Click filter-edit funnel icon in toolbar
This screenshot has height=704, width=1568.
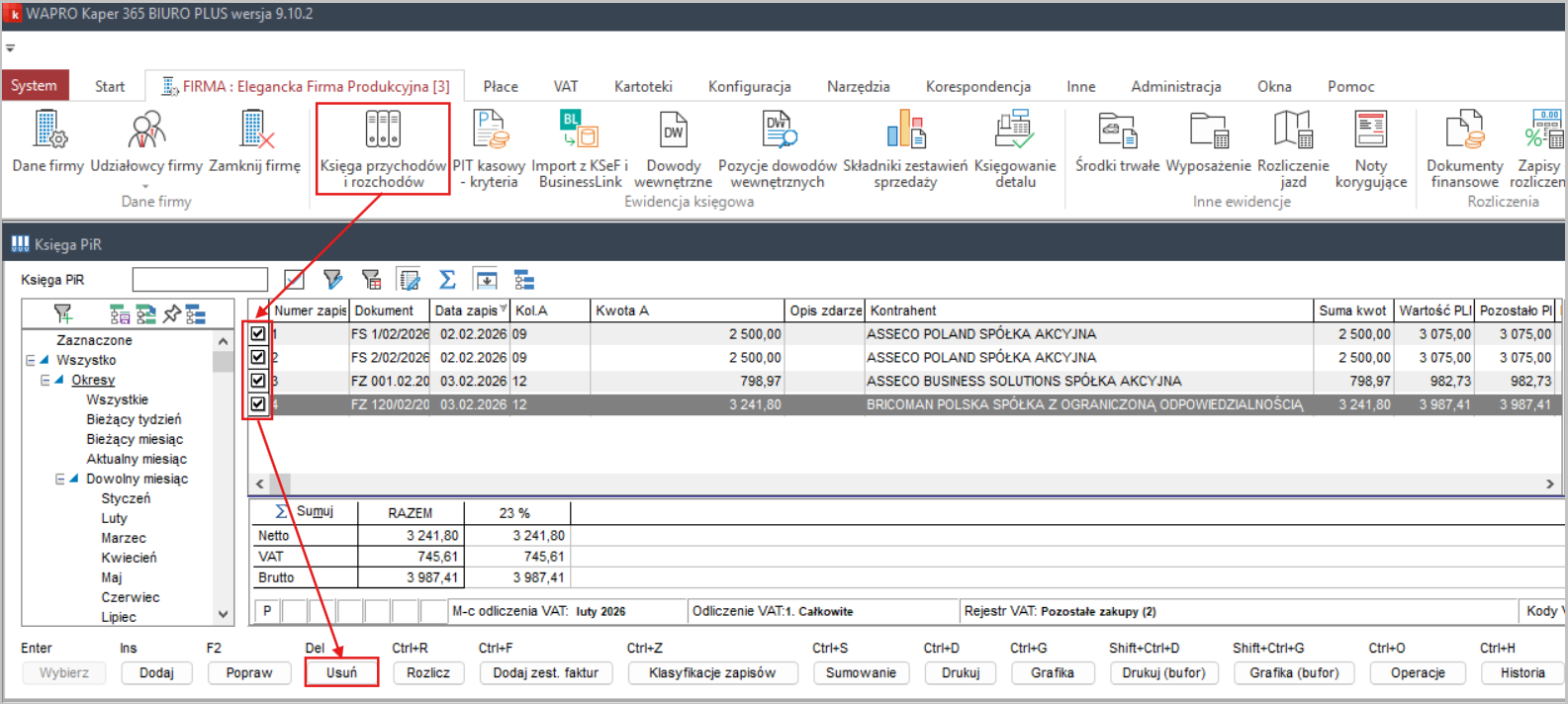[332, 280]
